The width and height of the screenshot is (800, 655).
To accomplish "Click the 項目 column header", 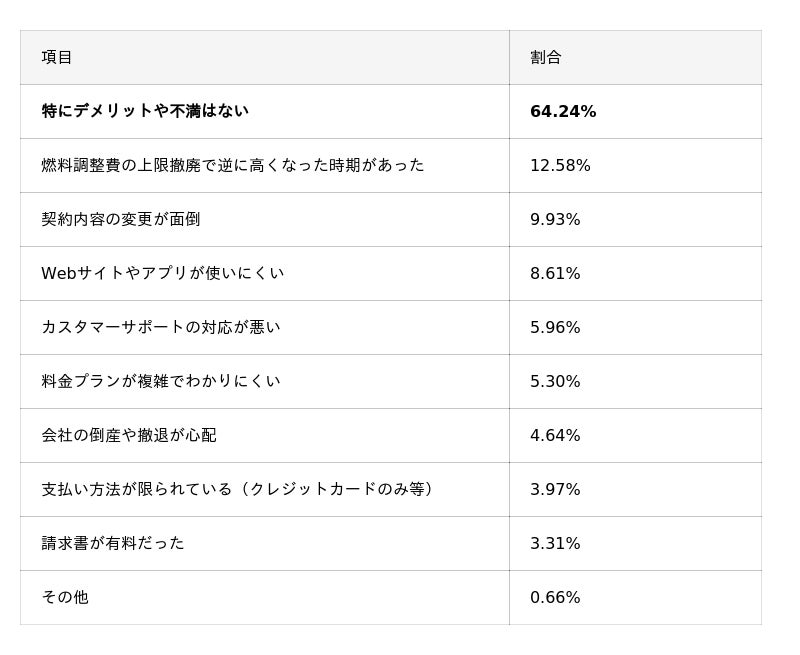I will (57, 57).
